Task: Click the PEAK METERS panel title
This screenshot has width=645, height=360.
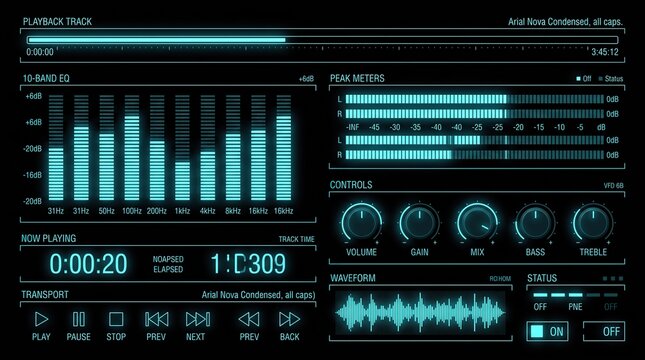Action: (x=357, y=78)
